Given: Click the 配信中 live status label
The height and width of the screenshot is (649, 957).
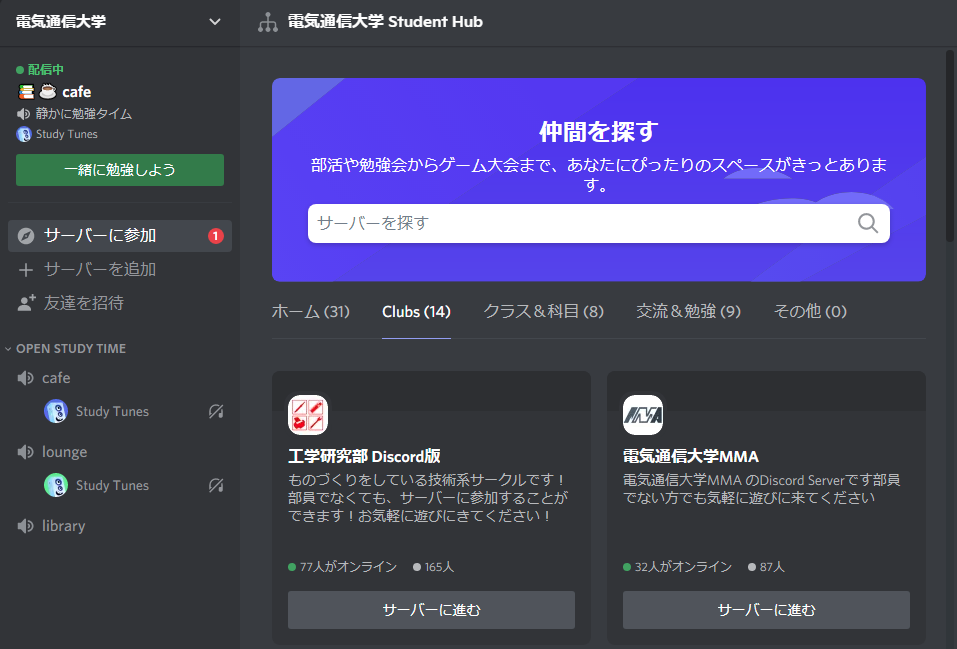Looking at the screenshot, I should click(46, 70).
